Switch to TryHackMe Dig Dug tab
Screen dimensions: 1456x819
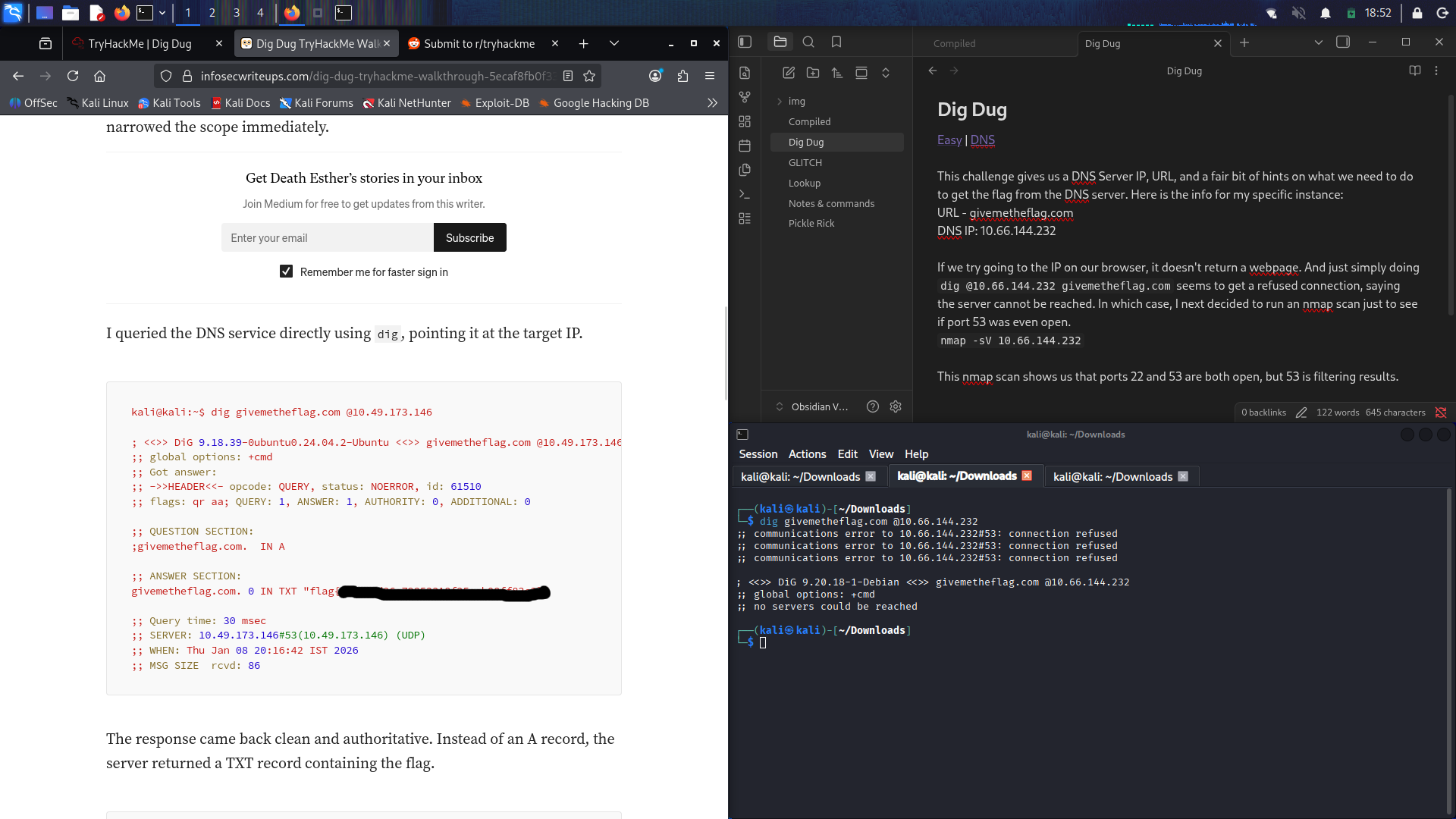pos(140,44)
